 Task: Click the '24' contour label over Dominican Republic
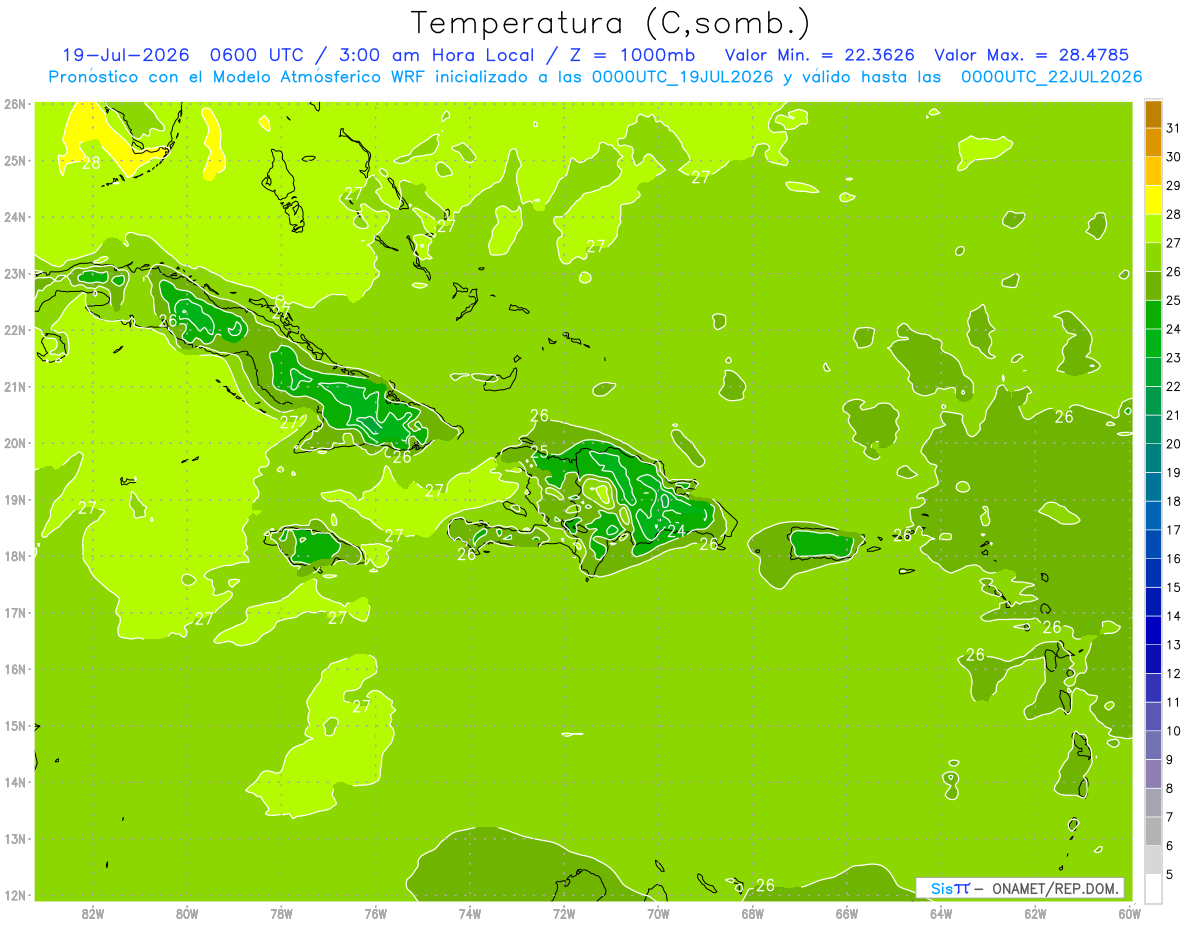(x=676, y=531)
